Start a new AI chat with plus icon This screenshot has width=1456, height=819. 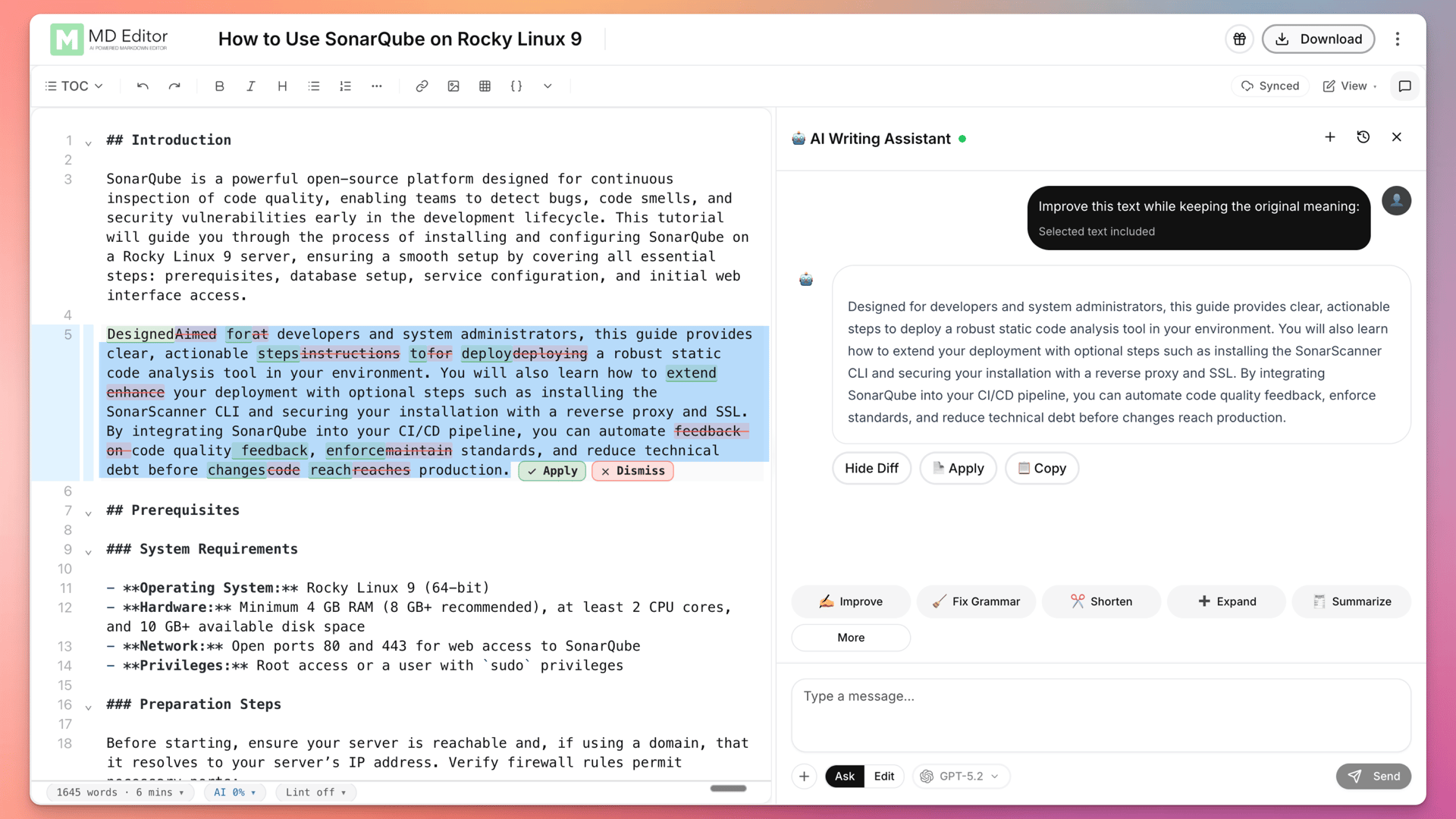click(1330, 137)
